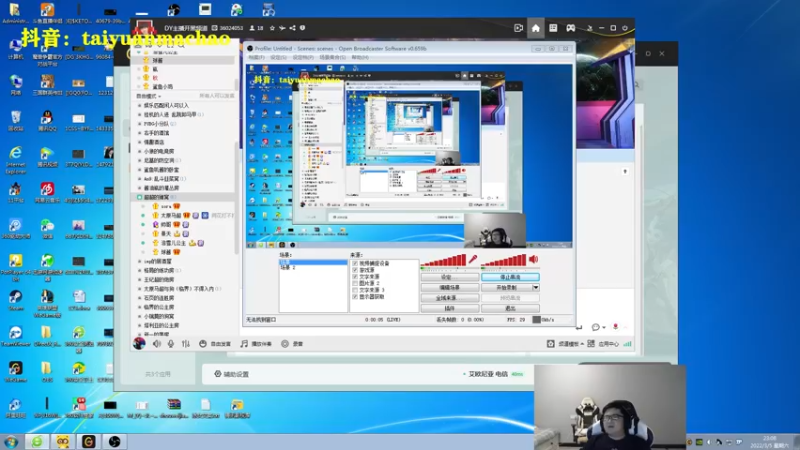Adjust the OBS microphone volume meter

[x=443, y=261]
